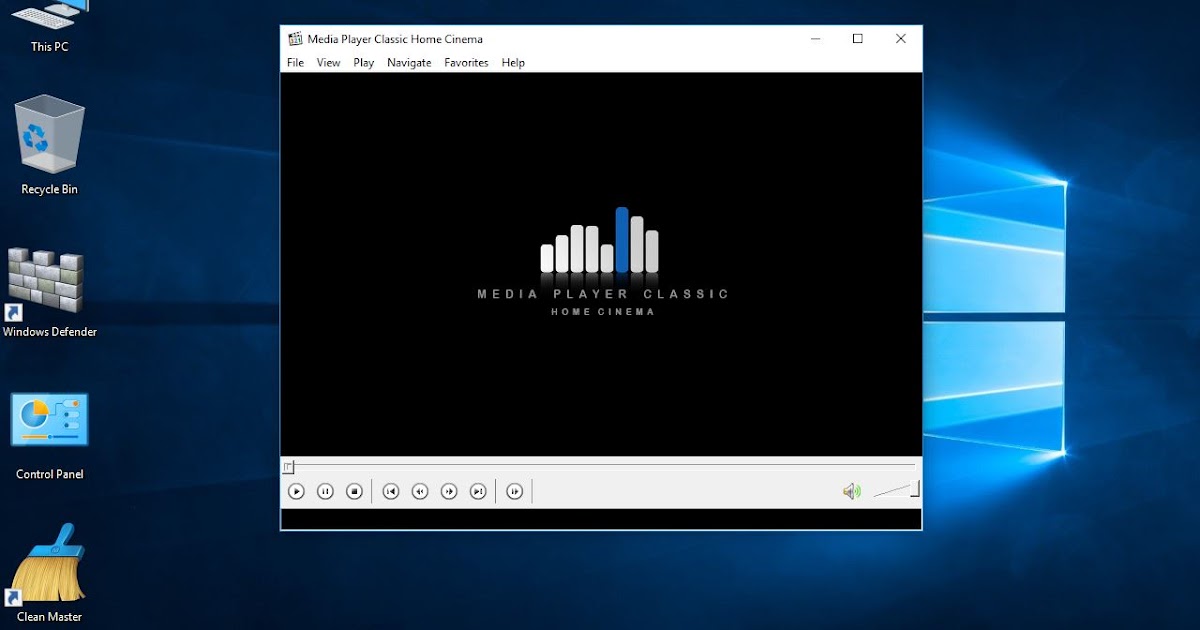Click the "Media Player Classic Home Cinema" title text
The width and height of the screenshot is (1200, 630).
point(395,39)
